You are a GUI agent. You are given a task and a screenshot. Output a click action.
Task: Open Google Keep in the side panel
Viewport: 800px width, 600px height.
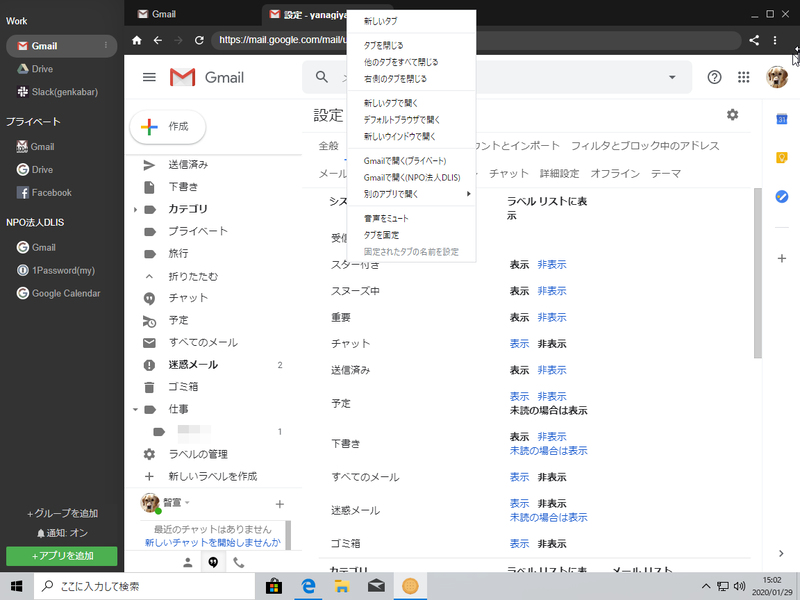(782, 157)
